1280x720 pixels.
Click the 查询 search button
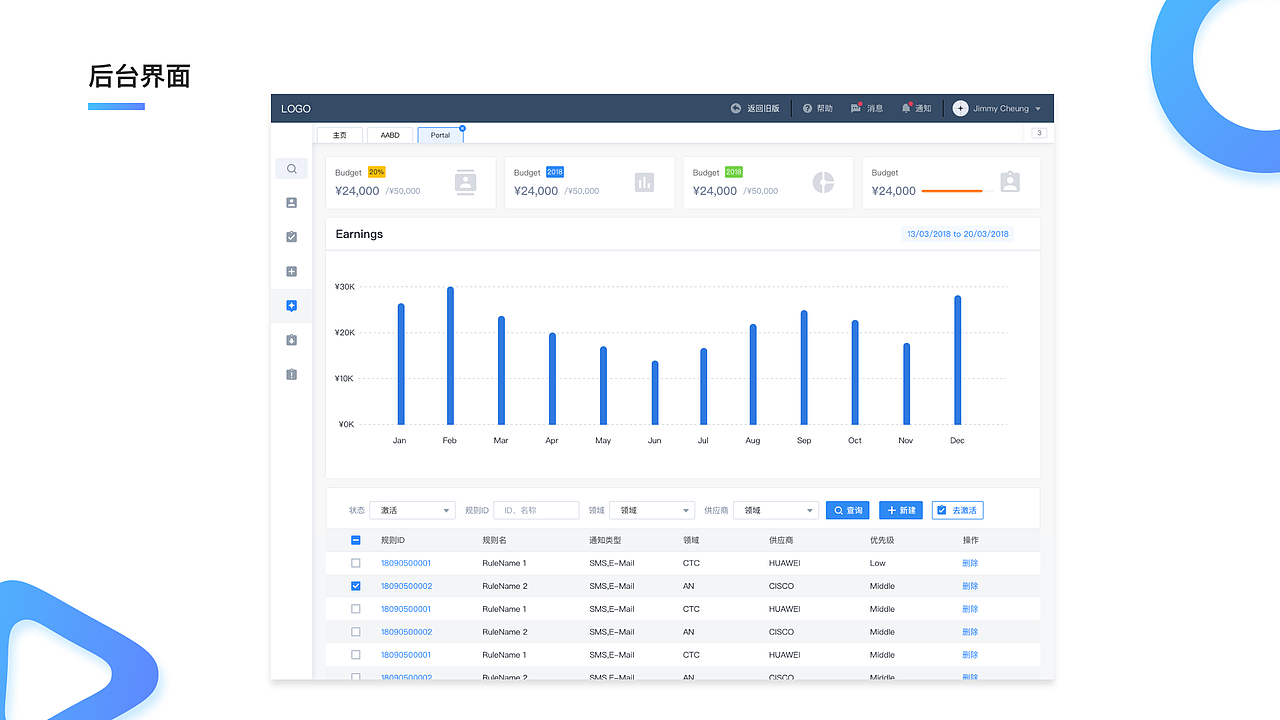coord(847,510)
